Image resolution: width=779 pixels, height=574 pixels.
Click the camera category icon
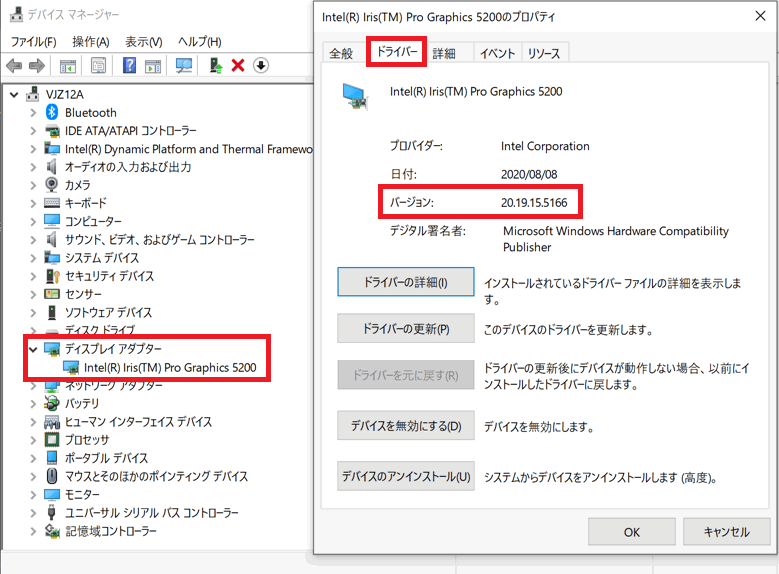point(52,185)
